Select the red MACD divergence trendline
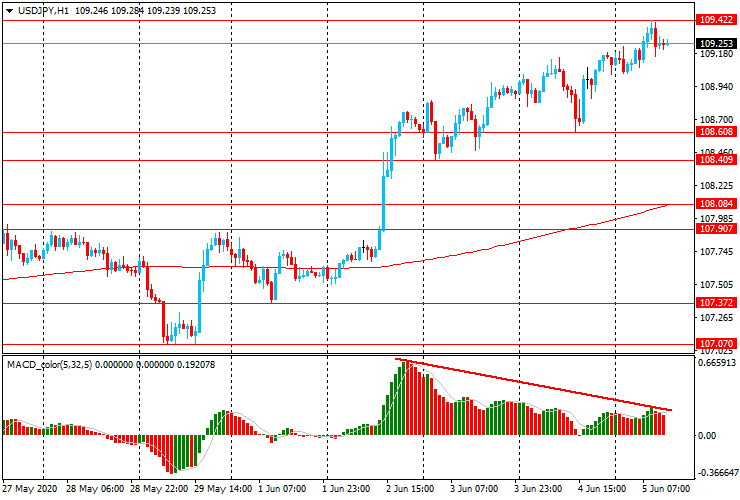Viewport: 740px width, 500px height. pos(533,384)
